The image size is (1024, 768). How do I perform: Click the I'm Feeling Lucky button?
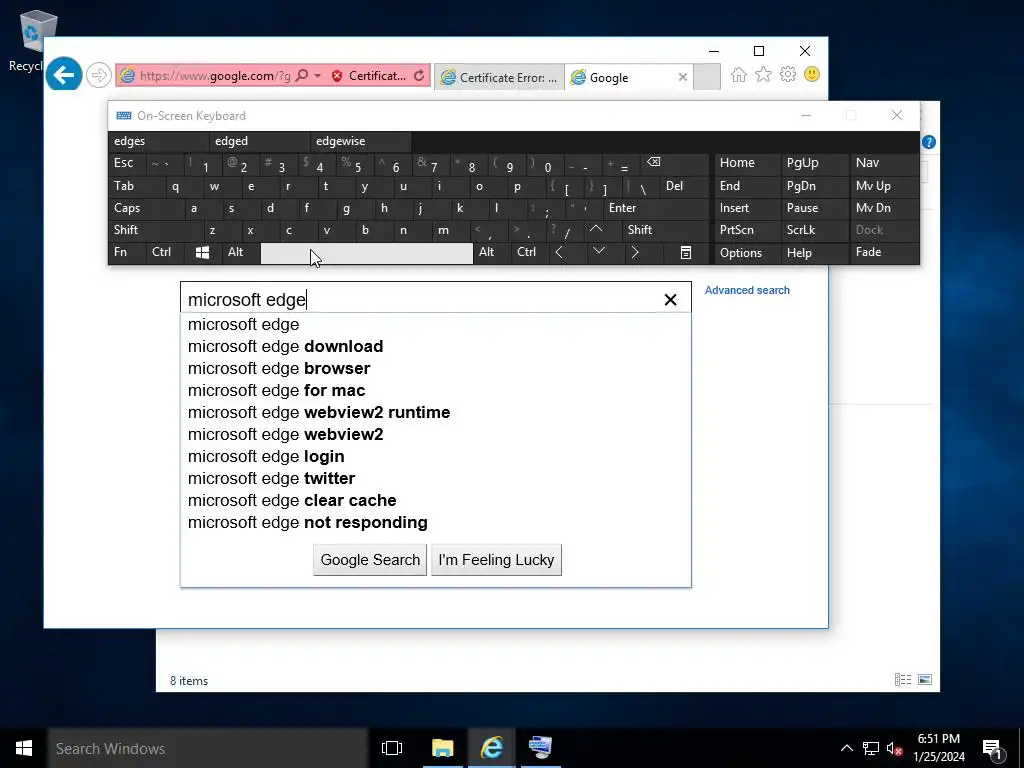pos(496,560)
